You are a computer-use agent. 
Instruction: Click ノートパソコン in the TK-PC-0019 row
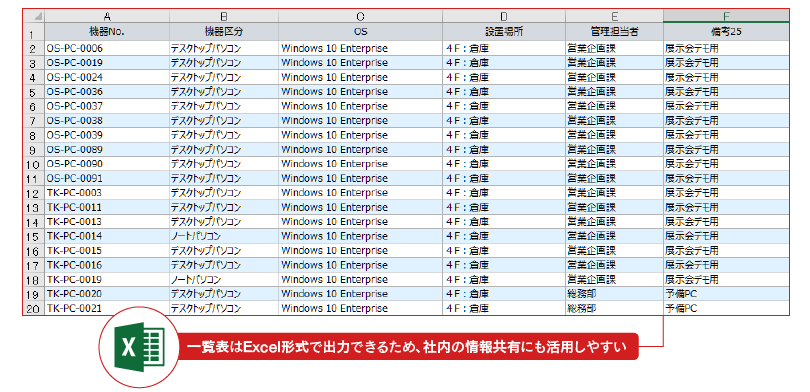point(196,280)
